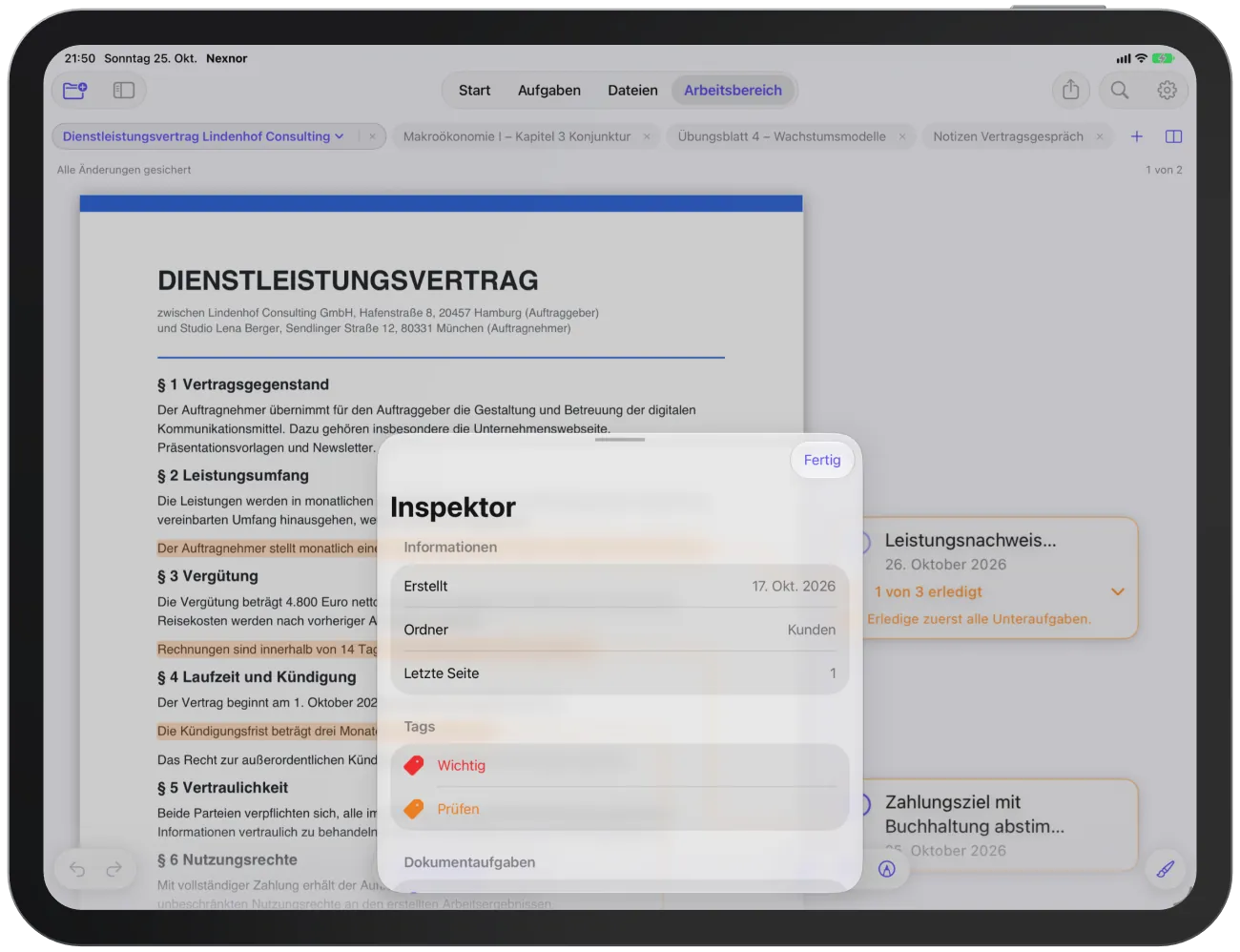Close the Dienstleistungsvertrag Lindenhof Consulting tab
Screen dimensions: 1240x952
click(x=372, y=136)
